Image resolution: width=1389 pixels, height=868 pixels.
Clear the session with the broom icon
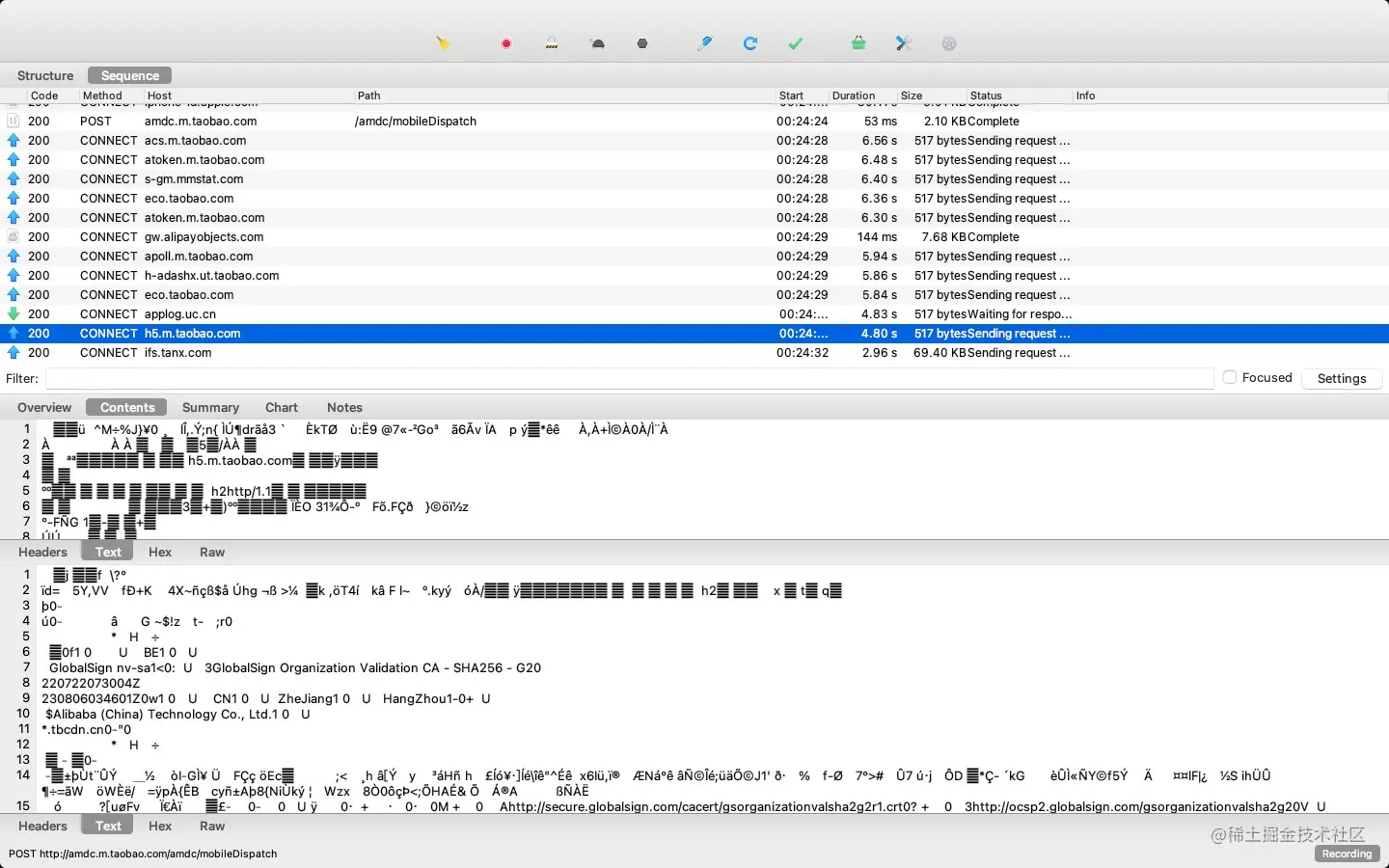click(443, 43)
